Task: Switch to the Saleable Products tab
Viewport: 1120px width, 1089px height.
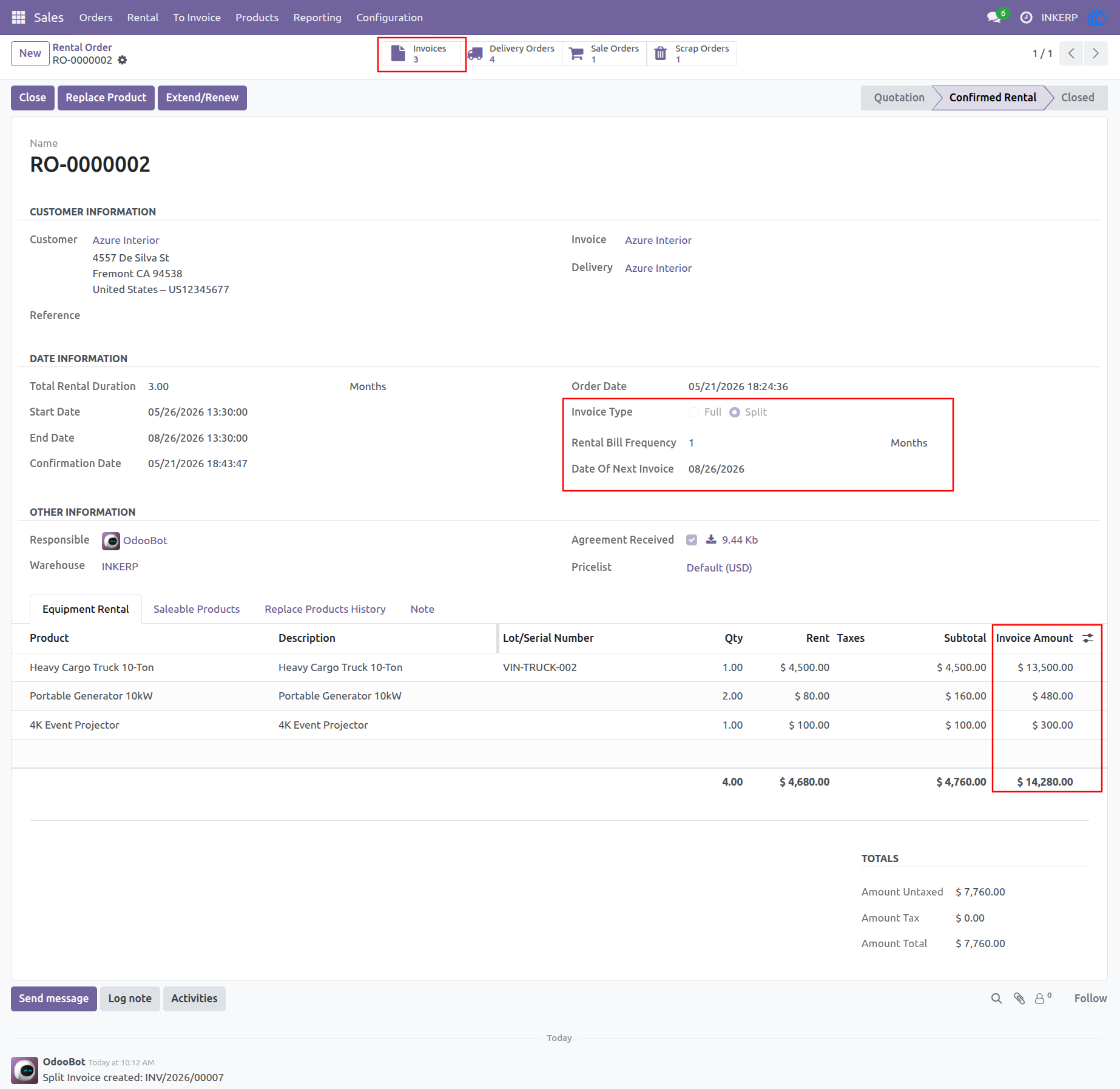Action: (x=197, y=609)
